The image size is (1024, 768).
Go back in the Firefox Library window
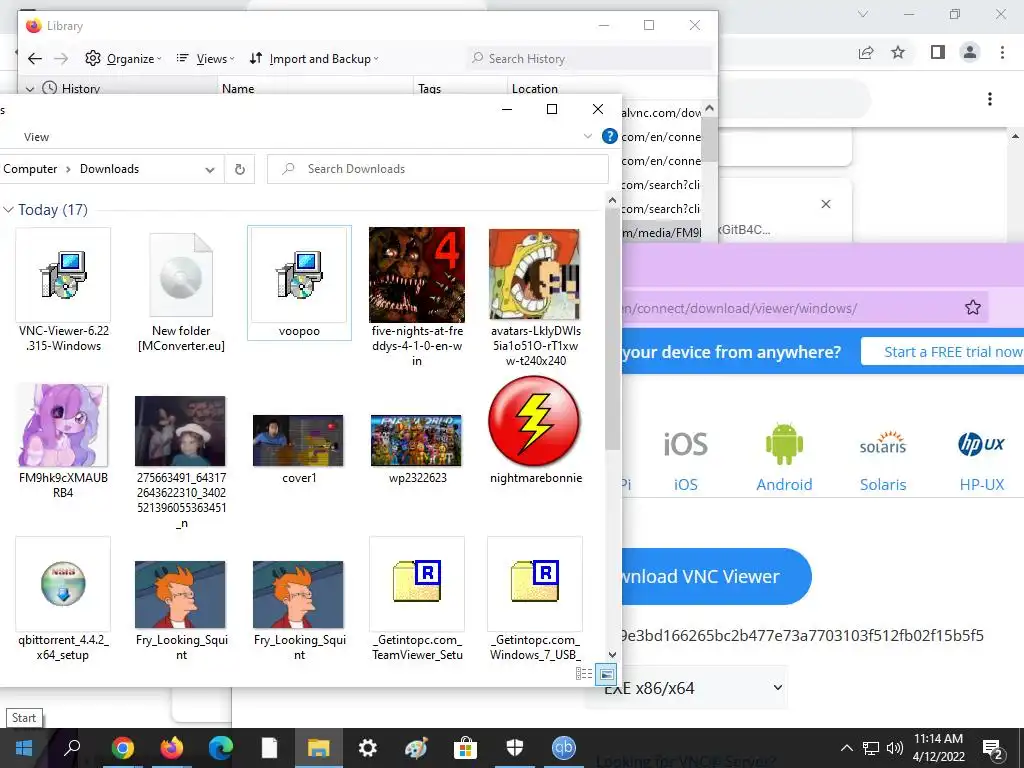[x=35, y=59]
